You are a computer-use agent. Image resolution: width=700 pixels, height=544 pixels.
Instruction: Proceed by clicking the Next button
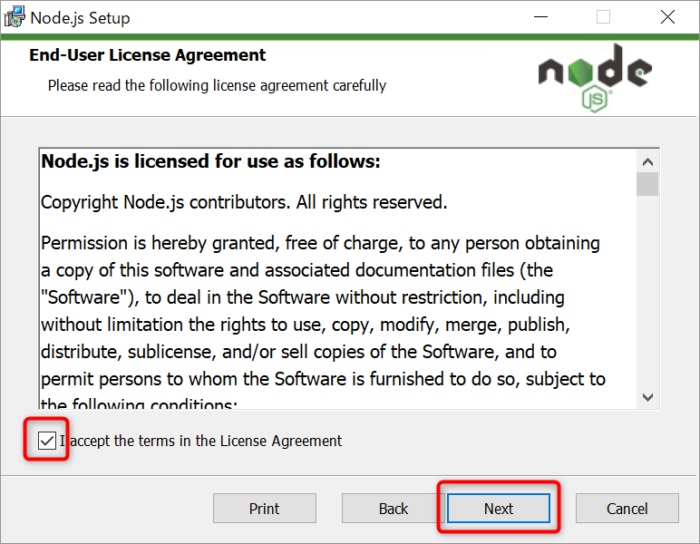498,508
